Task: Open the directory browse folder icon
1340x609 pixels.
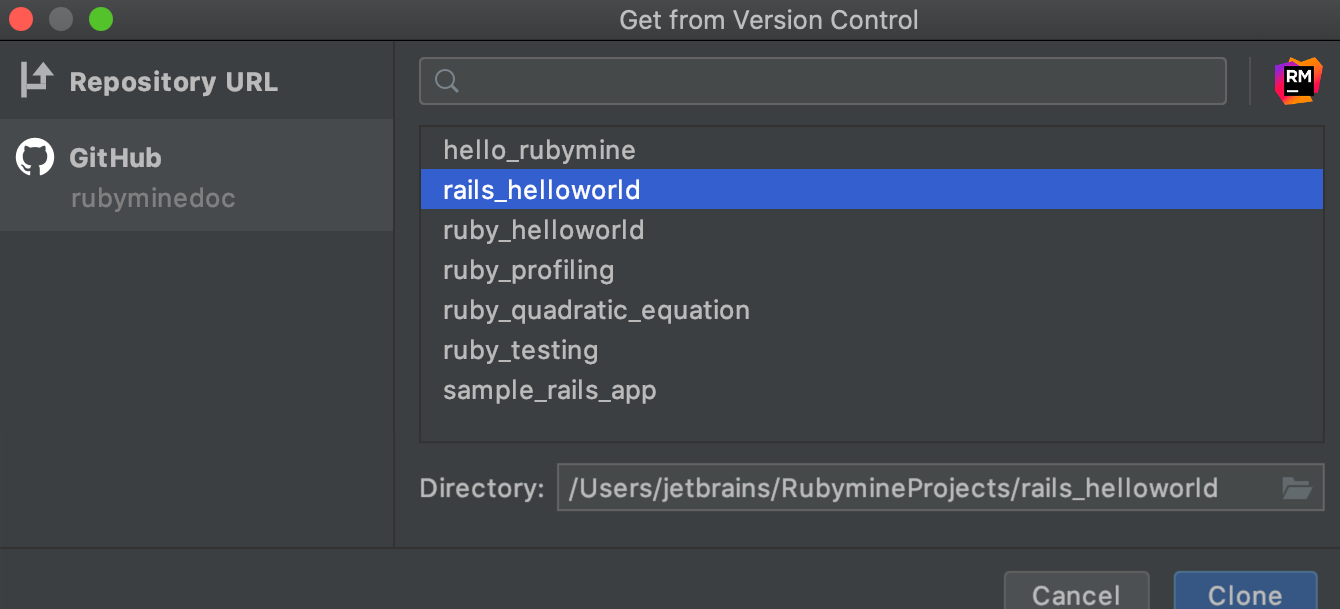Action: coord(1296,488)
